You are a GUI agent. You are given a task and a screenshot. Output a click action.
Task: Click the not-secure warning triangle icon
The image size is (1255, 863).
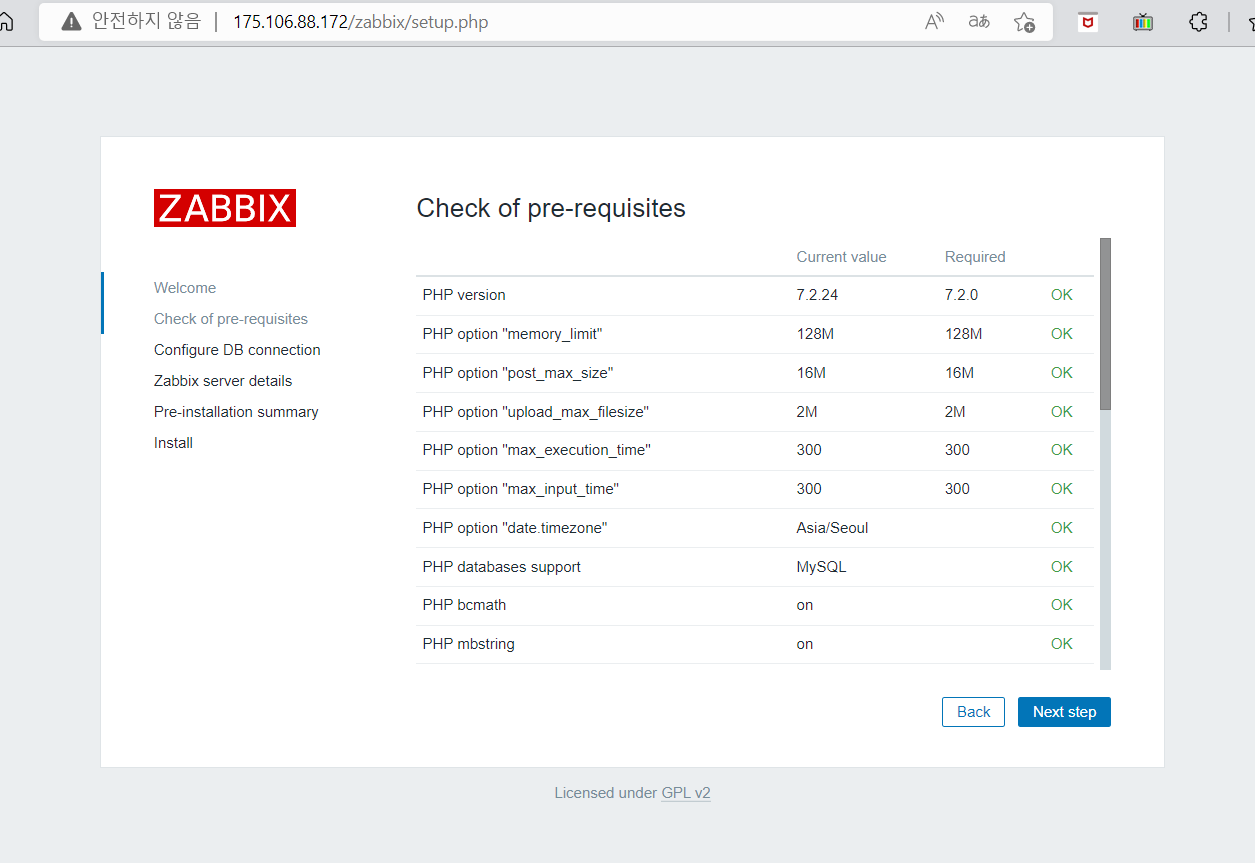tap(71, 21)
